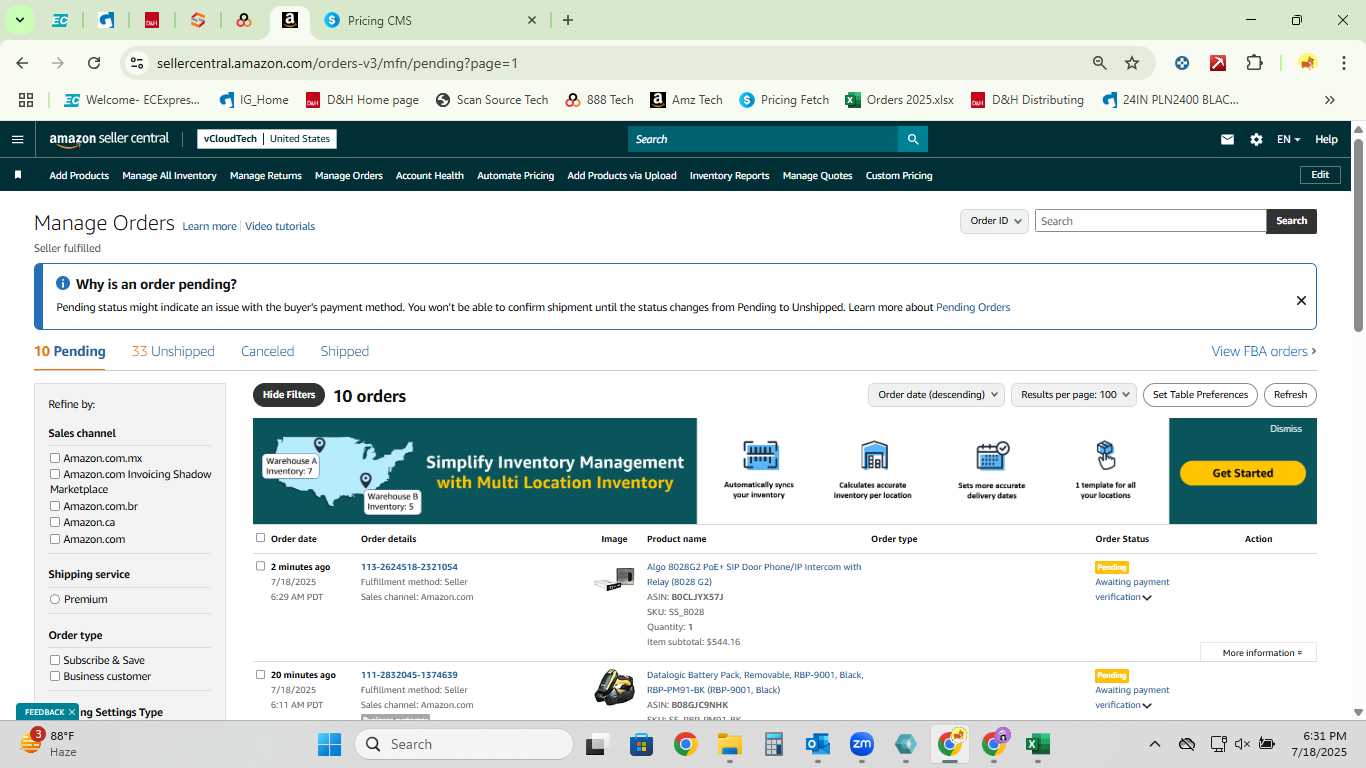Image resolution: width=1366 pixels, height=768 pixels.
Task: Go back with the browser back arrow
Action: click(22, 63)
